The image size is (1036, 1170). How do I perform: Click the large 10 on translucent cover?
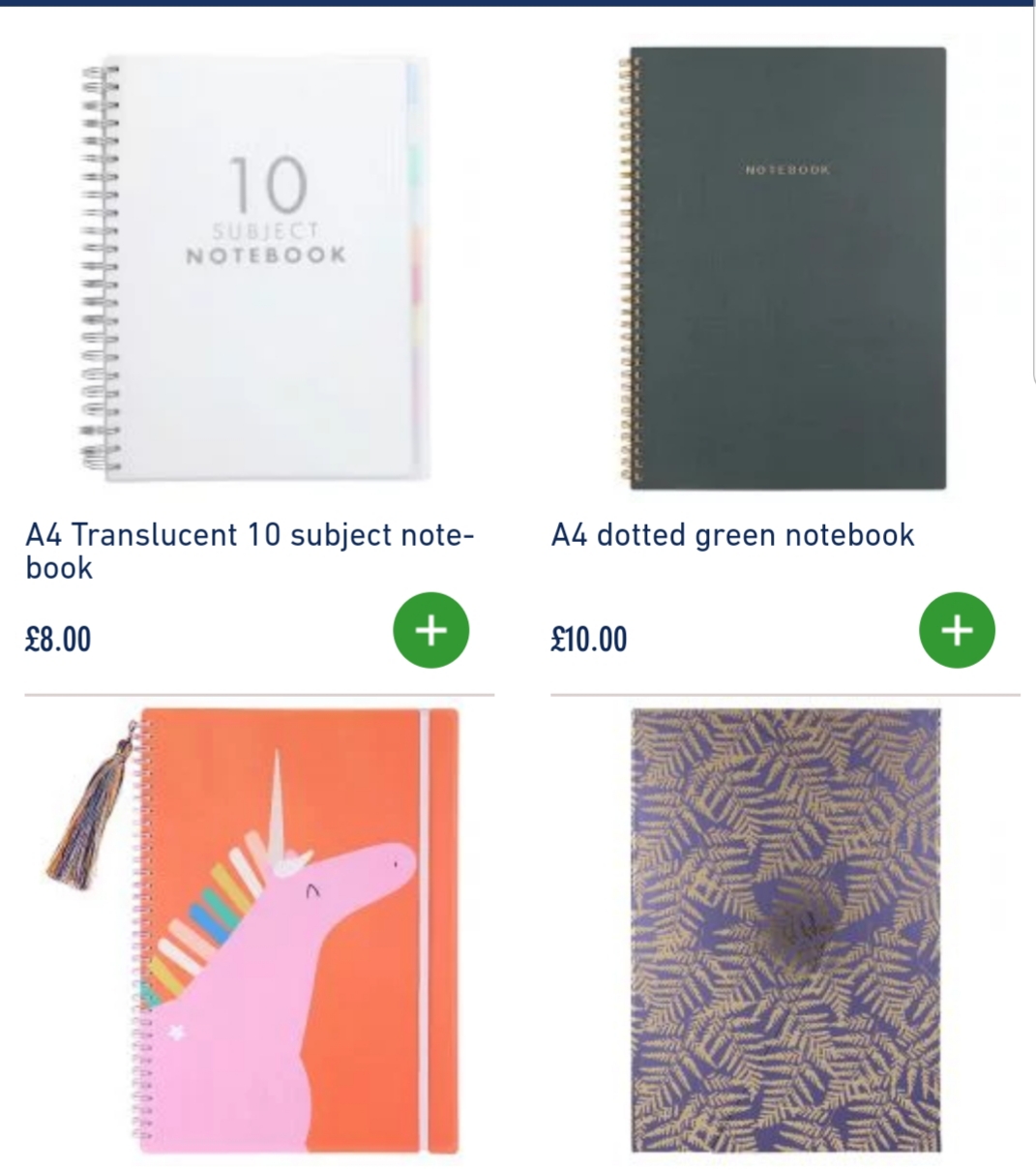coord(268,185)
